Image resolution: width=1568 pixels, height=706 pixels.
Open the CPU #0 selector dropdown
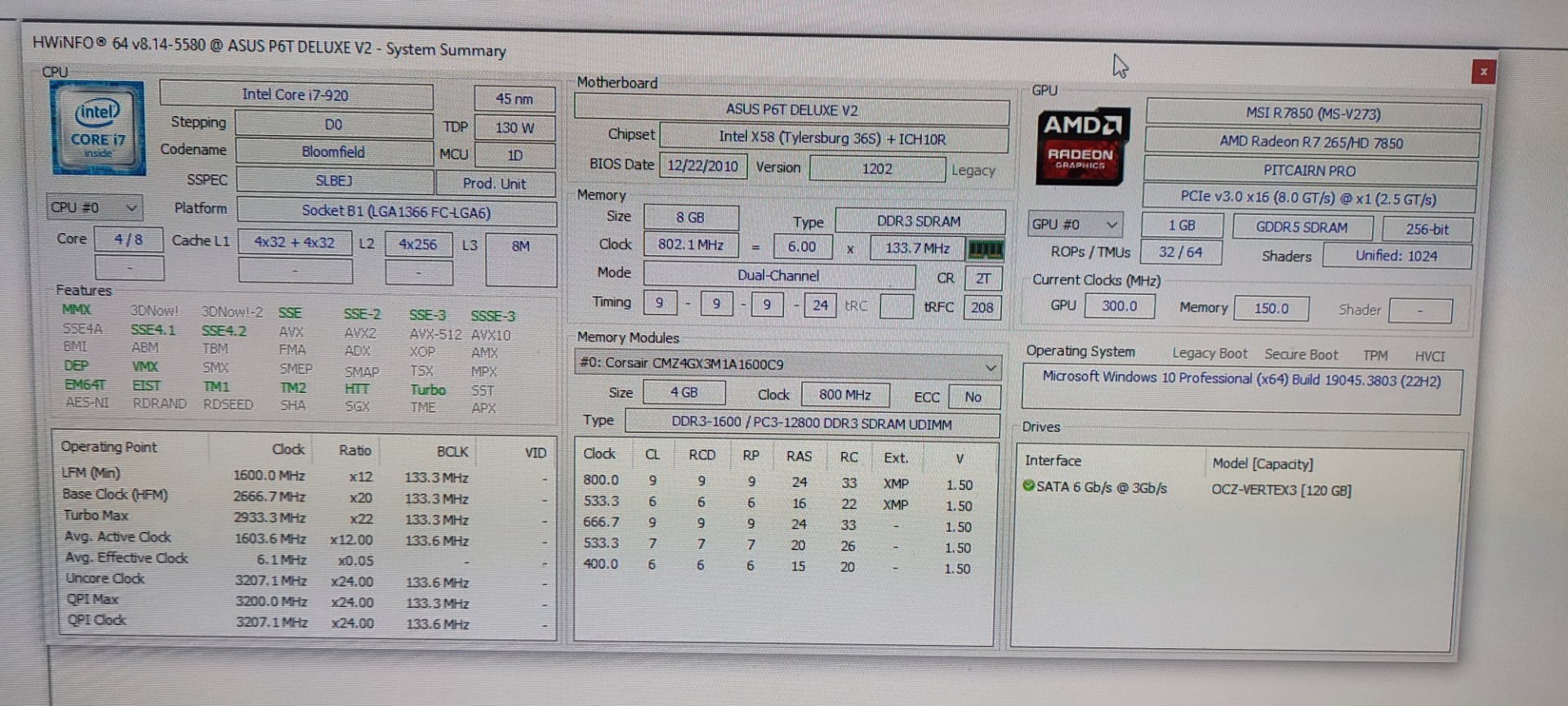click(94, 208)
